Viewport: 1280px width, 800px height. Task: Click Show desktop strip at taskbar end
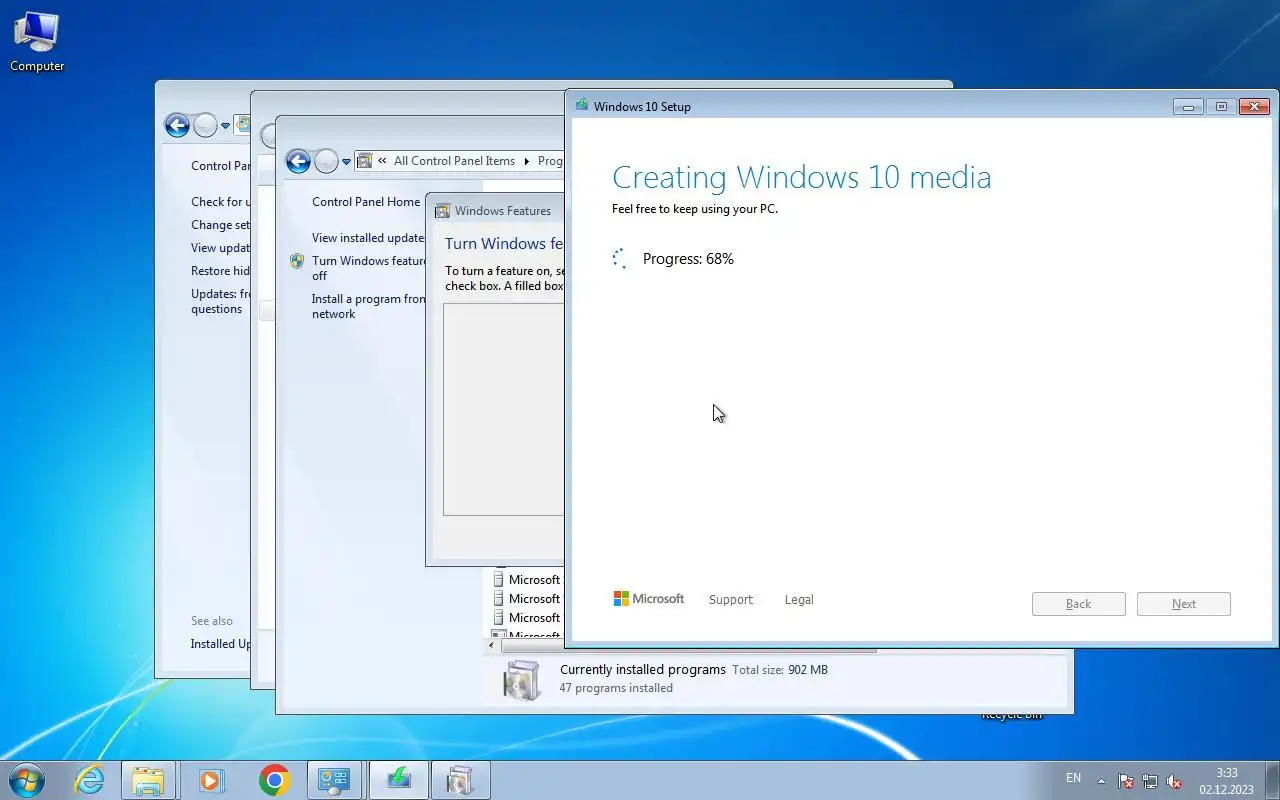coord(1272,780)
